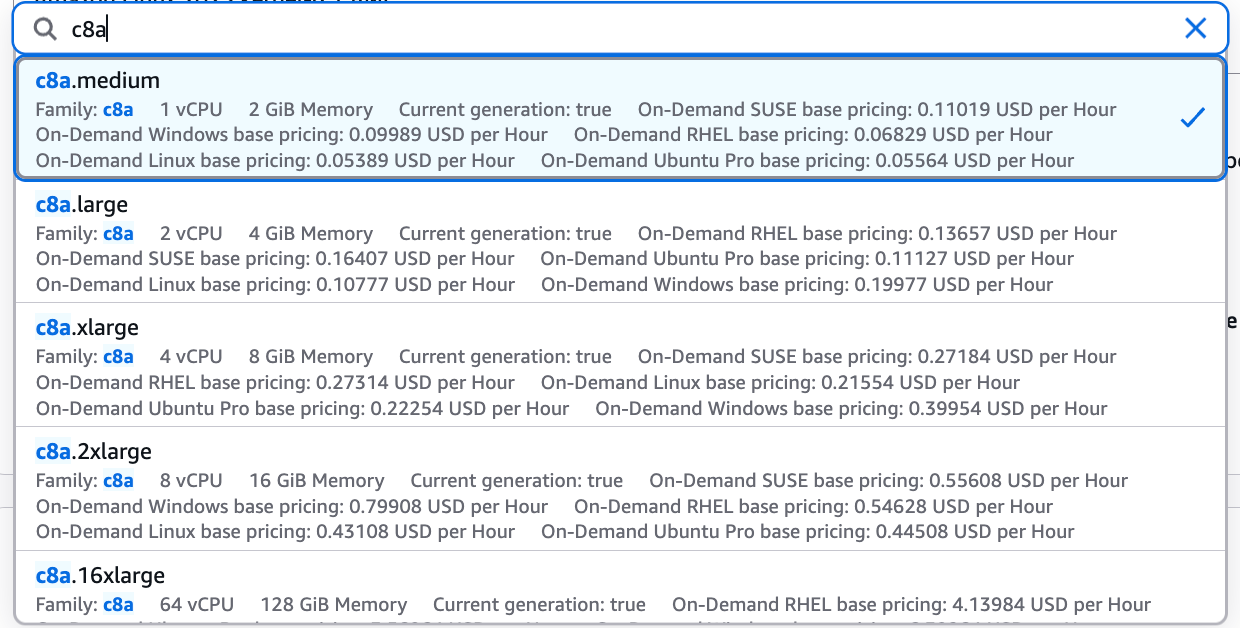The width and height of the screenshot is (1240, 628).
Task: Click Linux pricing 0.10777 USD in c8a.large
Action: (x=275, y=285)
